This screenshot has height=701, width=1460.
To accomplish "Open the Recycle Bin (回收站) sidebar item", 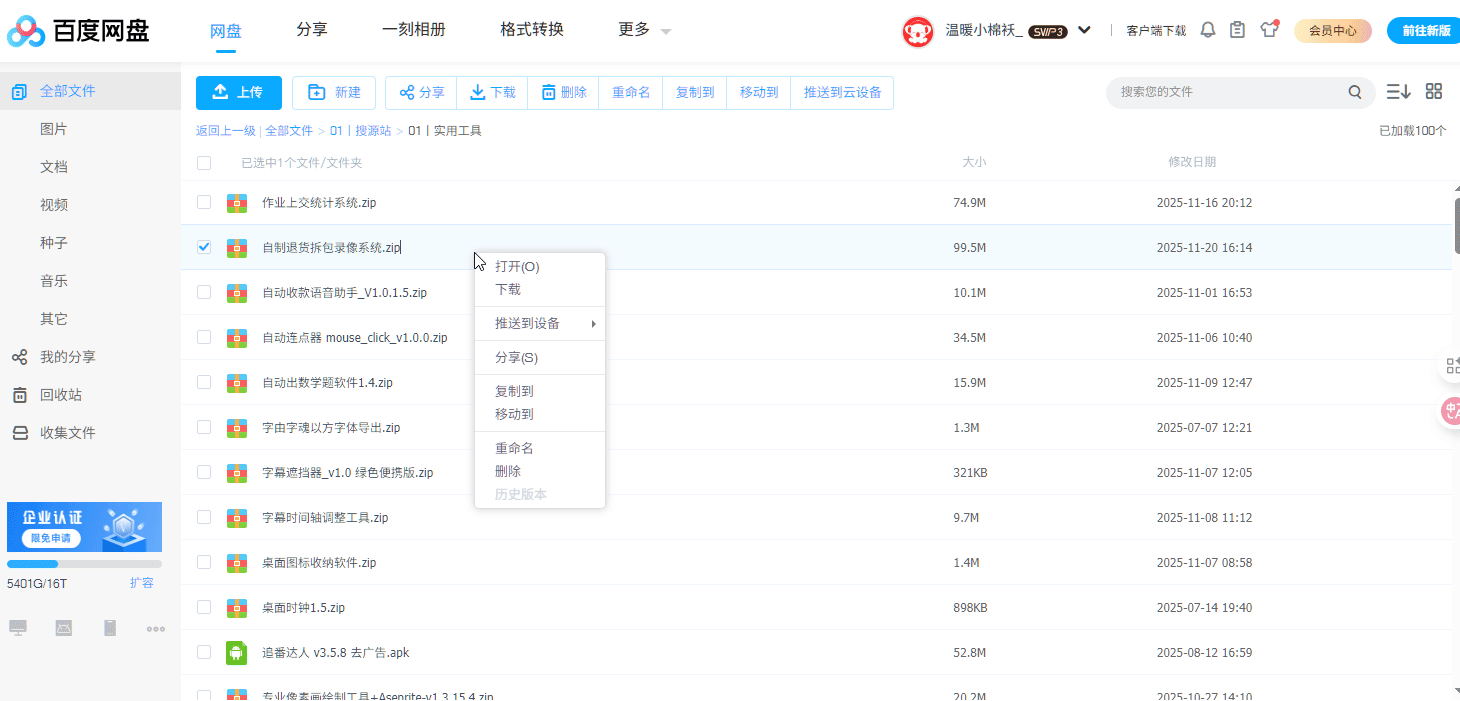I will pos(60,395).
